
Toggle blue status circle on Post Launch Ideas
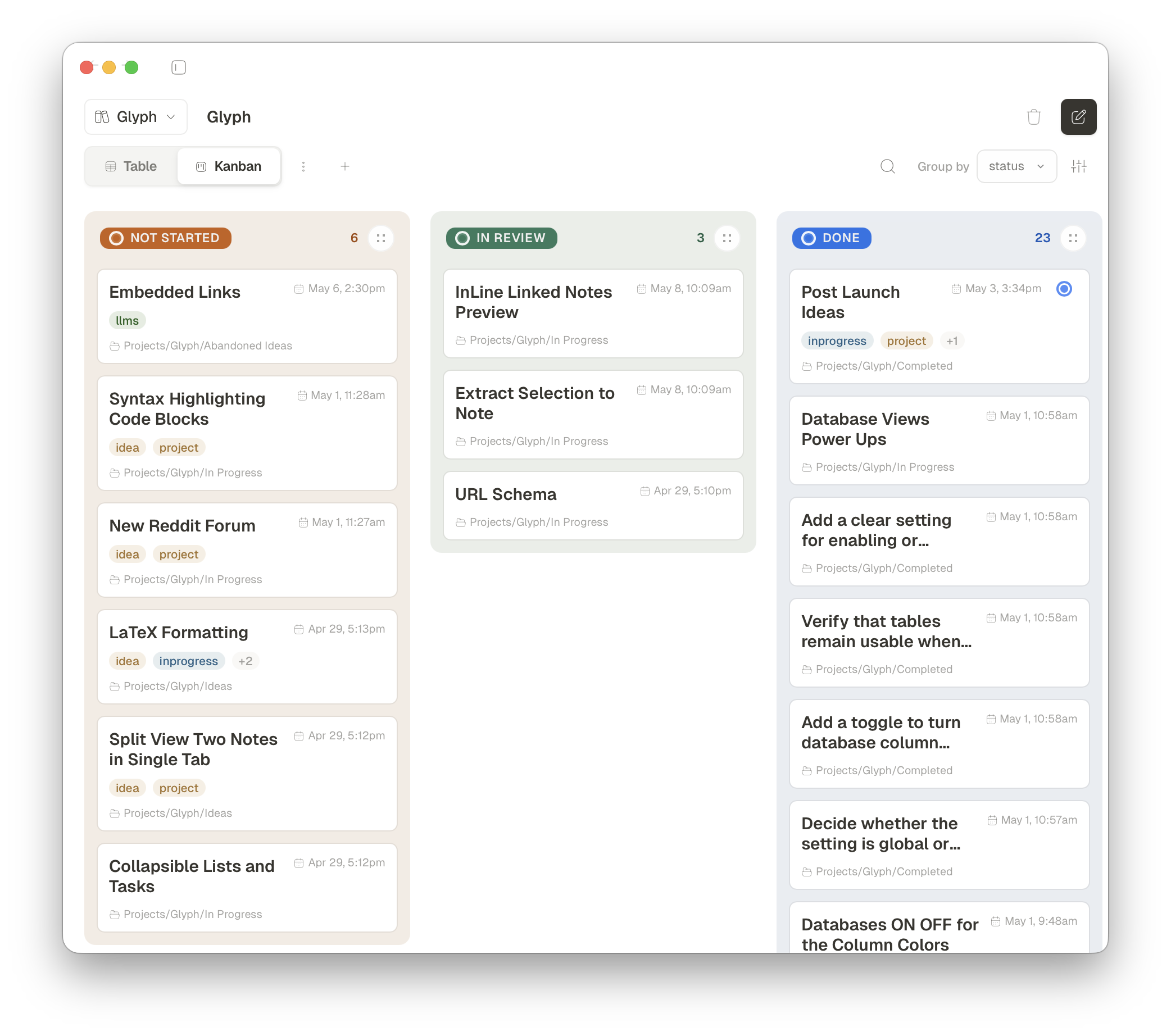1064,289
